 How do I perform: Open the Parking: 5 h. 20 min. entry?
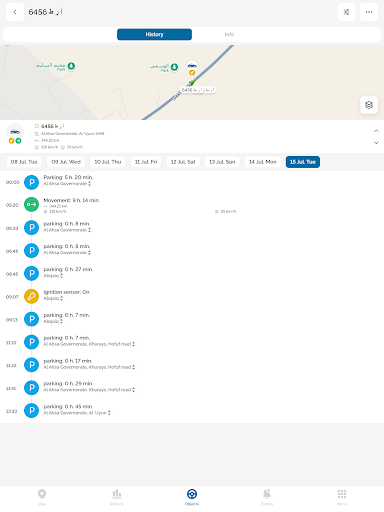(68, 177)
